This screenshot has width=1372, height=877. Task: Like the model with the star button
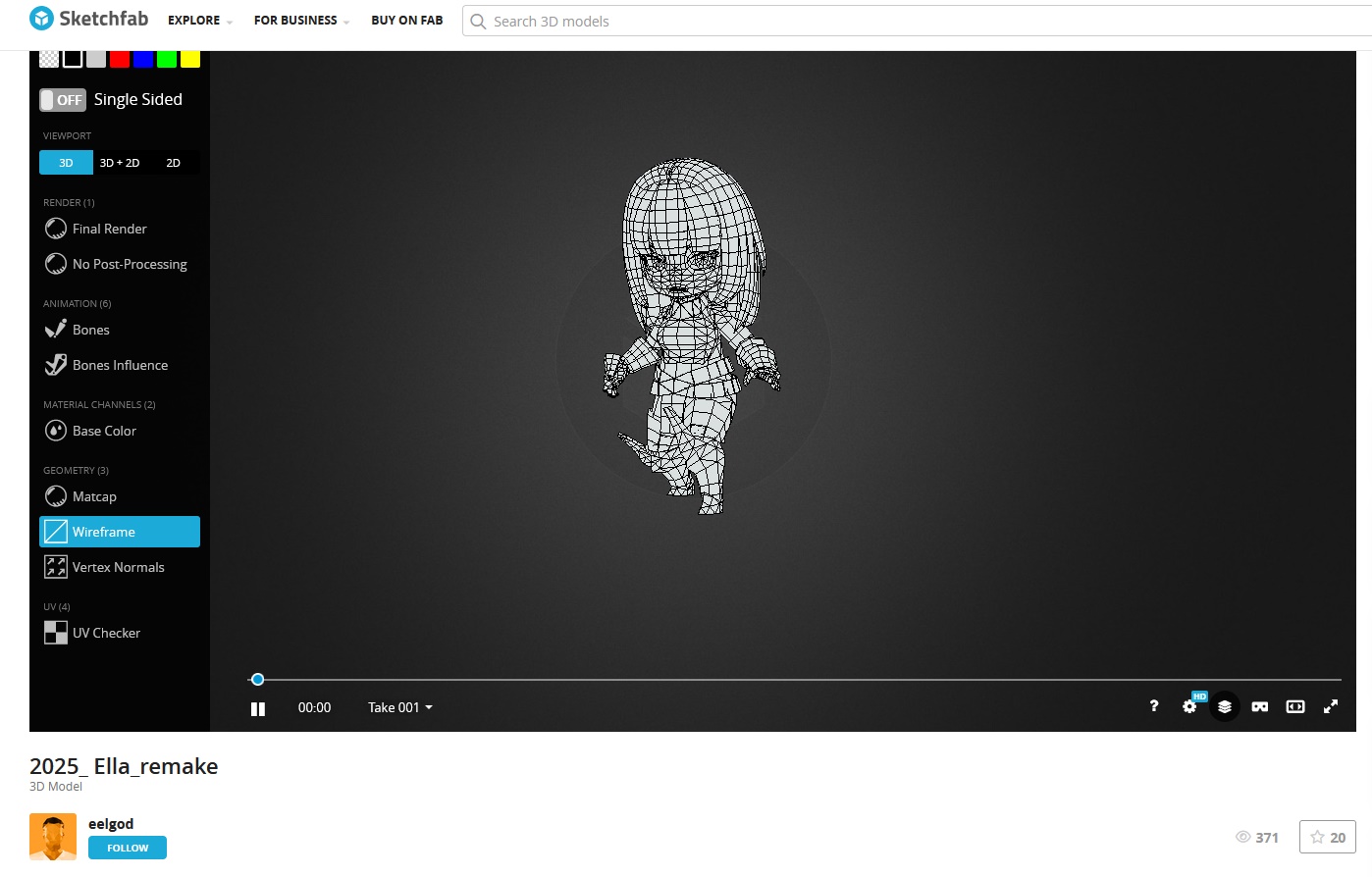(1328, 837)
